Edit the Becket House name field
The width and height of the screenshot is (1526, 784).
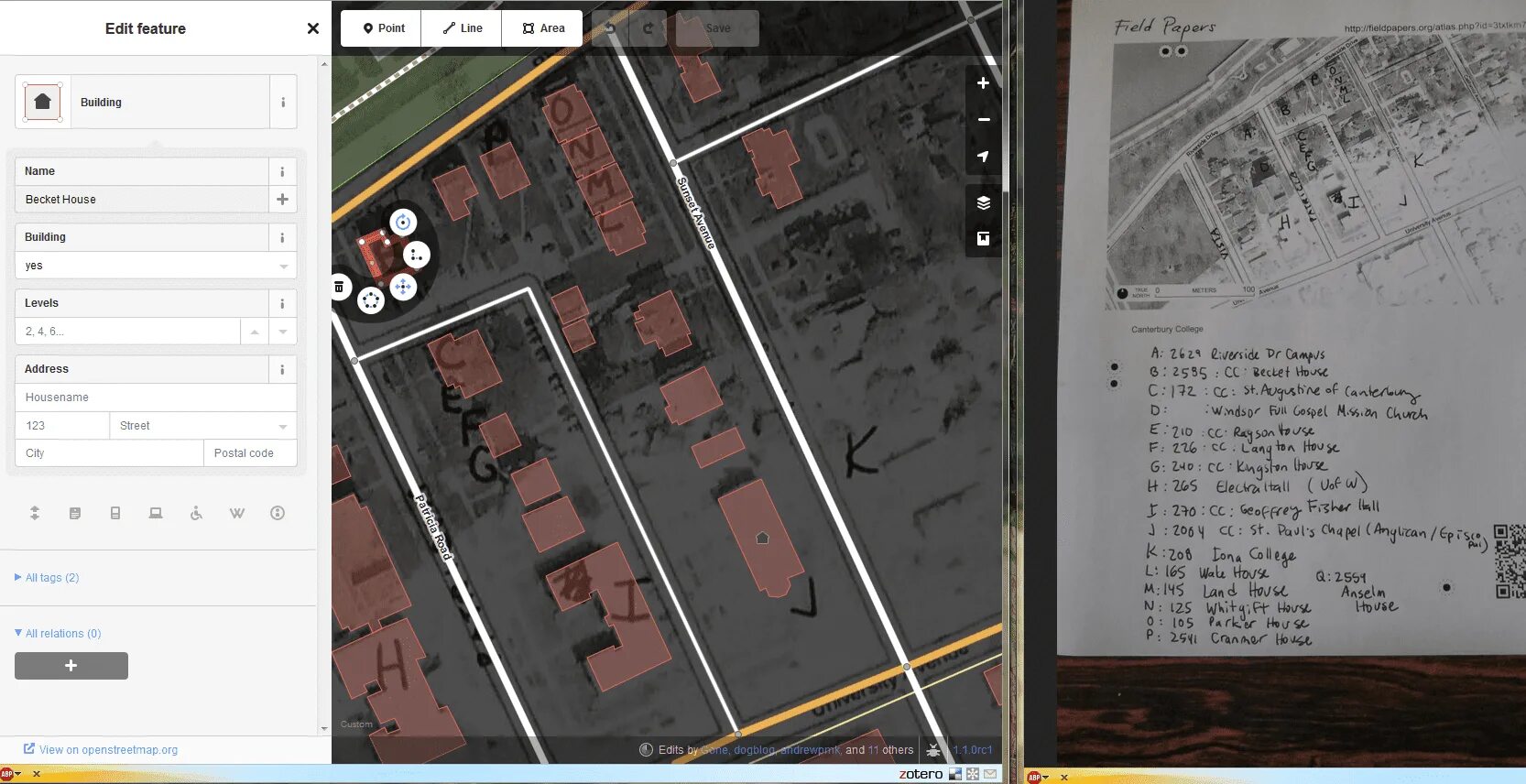142,200
